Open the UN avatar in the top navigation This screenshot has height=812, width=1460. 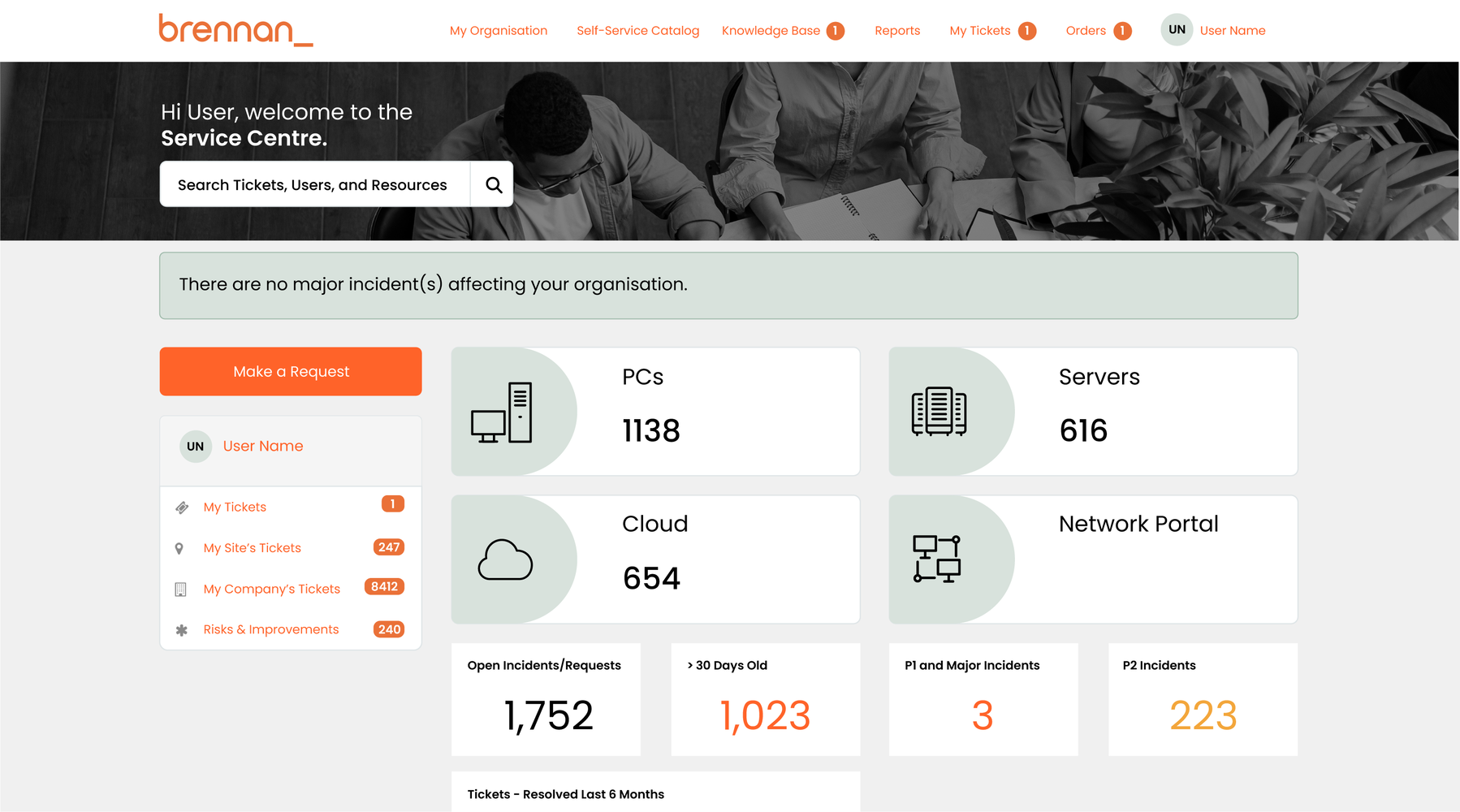tap(1177, 30)
